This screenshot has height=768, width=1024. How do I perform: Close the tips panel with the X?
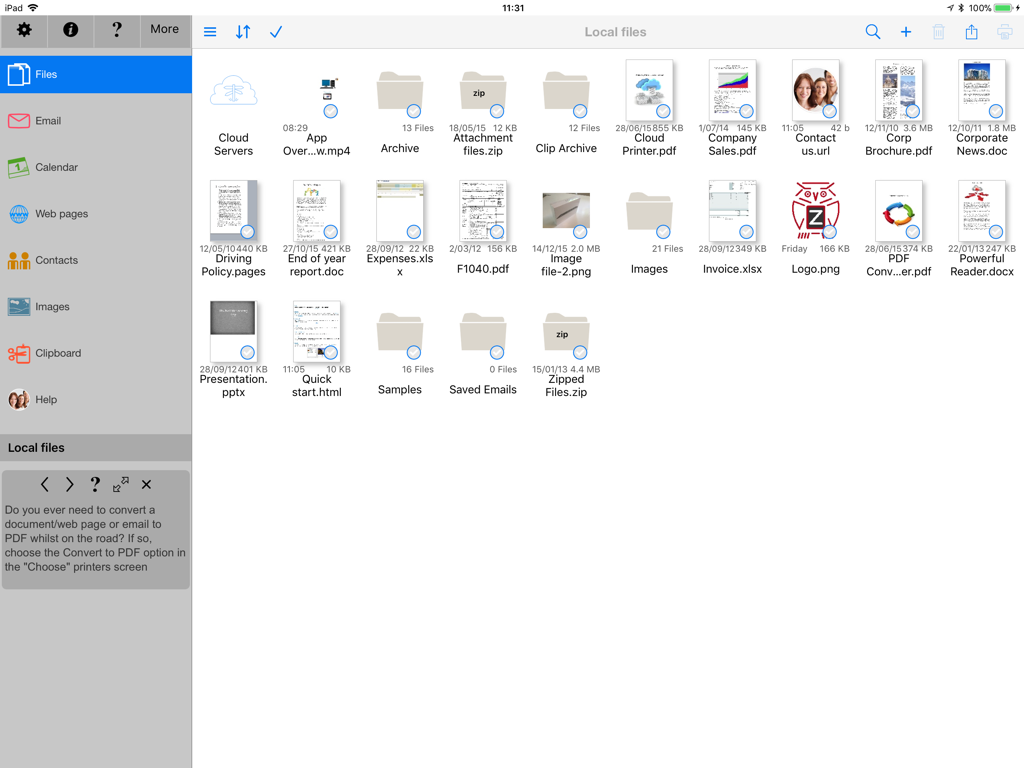147,484
